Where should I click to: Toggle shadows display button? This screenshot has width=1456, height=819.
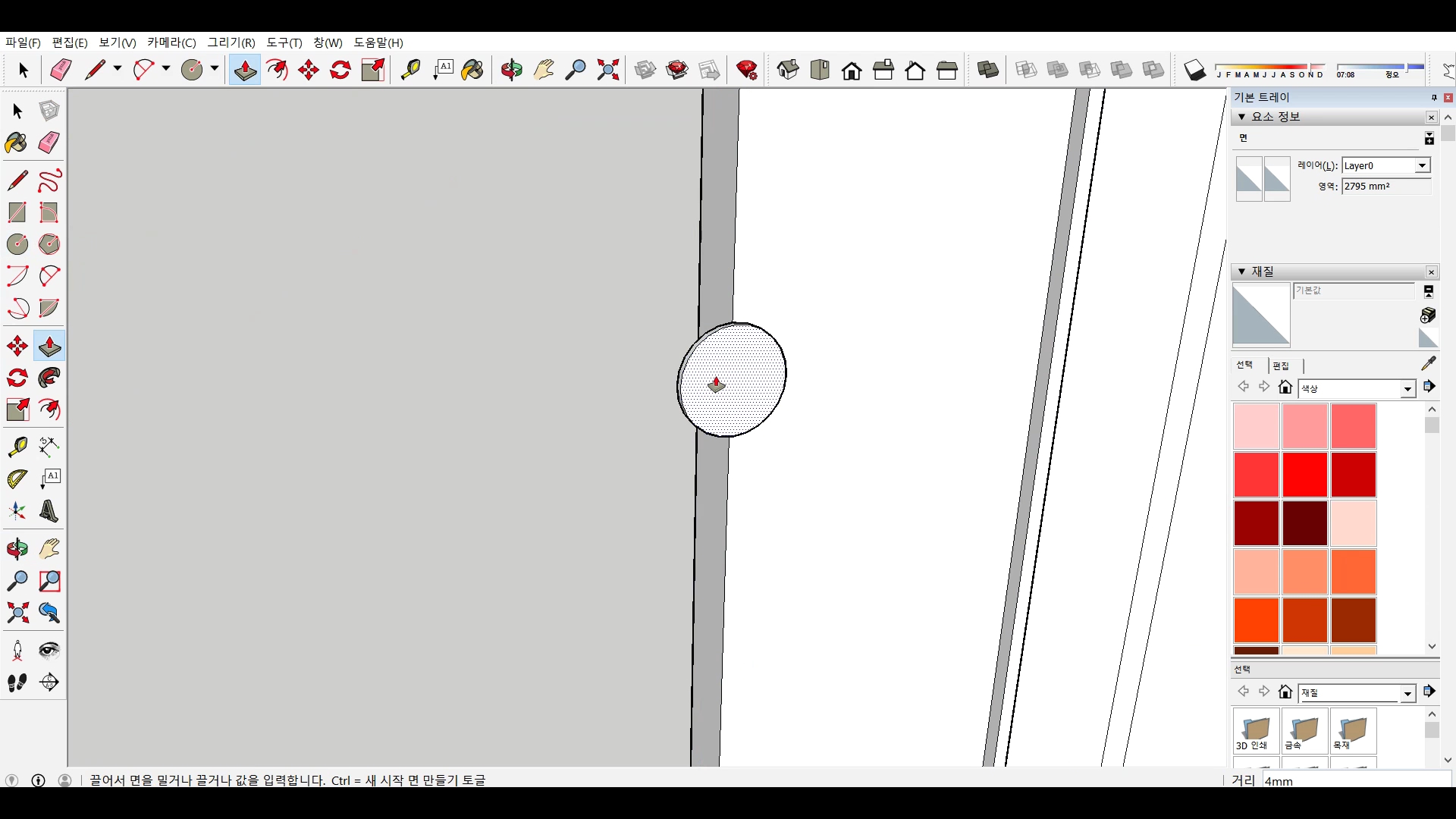pos(1194,71)
